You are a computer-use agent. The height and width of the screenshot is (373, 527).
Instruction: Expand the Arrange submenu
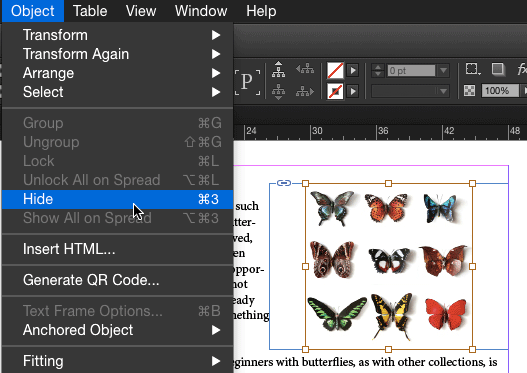(x=118, y=73)
